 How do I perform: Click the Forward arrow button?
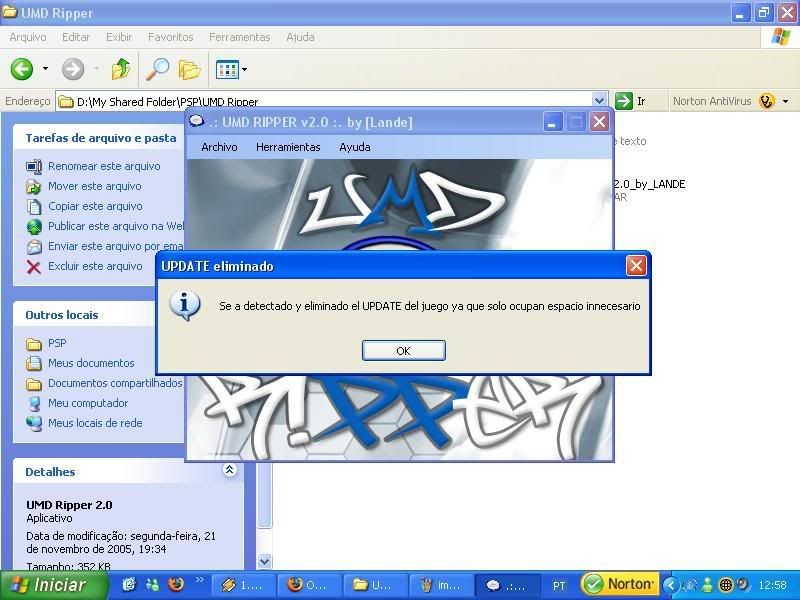click(x=73, y=69)
